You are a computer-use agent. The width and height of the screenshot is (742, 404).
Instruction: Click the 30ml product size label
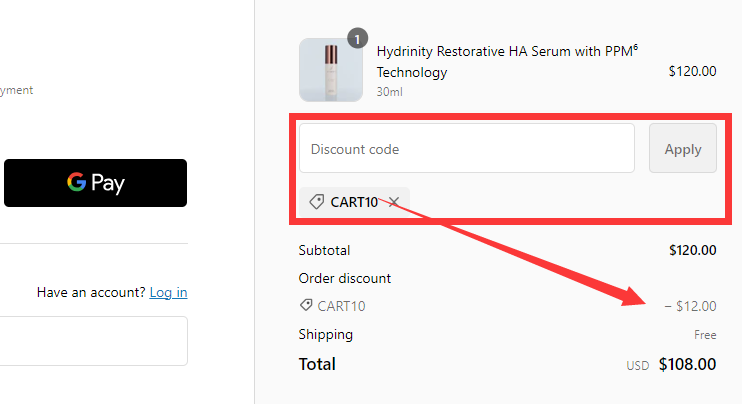coord(389,91)
